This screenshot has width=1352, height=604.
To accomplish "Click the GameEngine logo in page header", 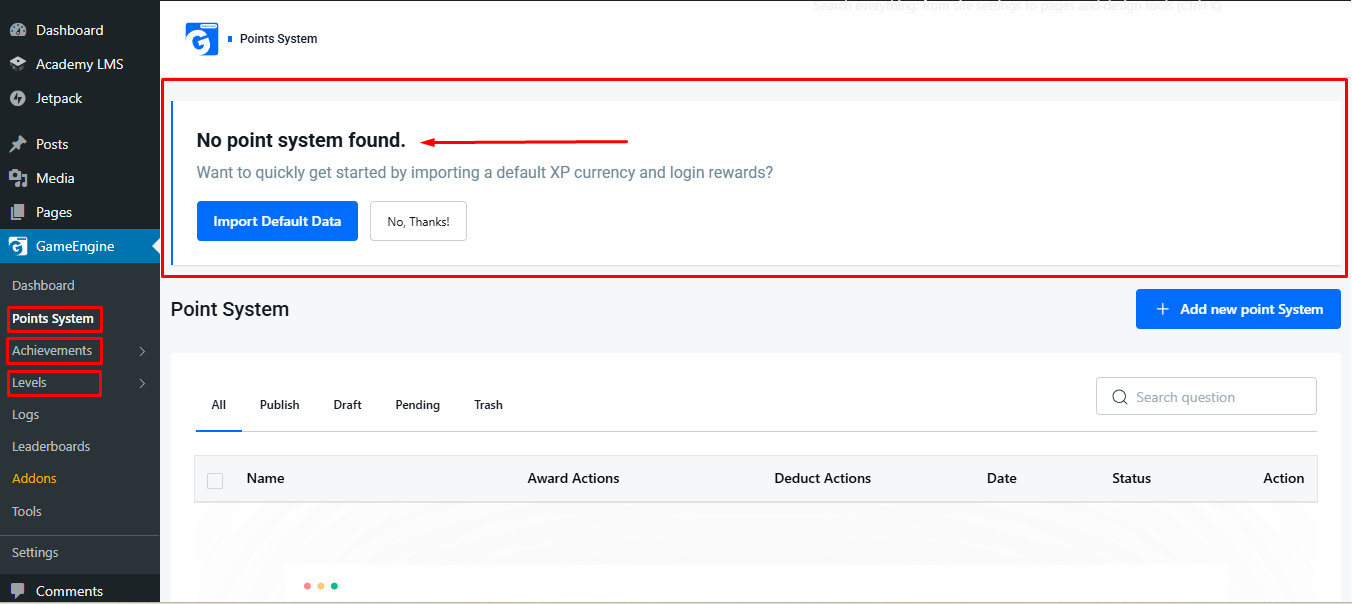I will (x=202, y=39).
